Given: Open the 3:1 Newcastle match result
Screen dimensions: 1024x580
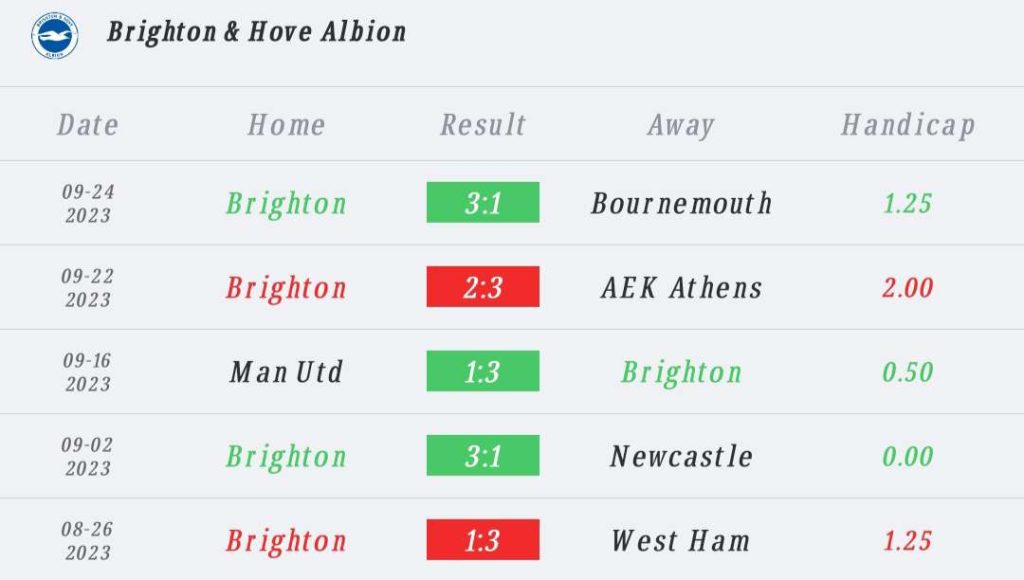Looking at the screenshot, I should (483, 456).
